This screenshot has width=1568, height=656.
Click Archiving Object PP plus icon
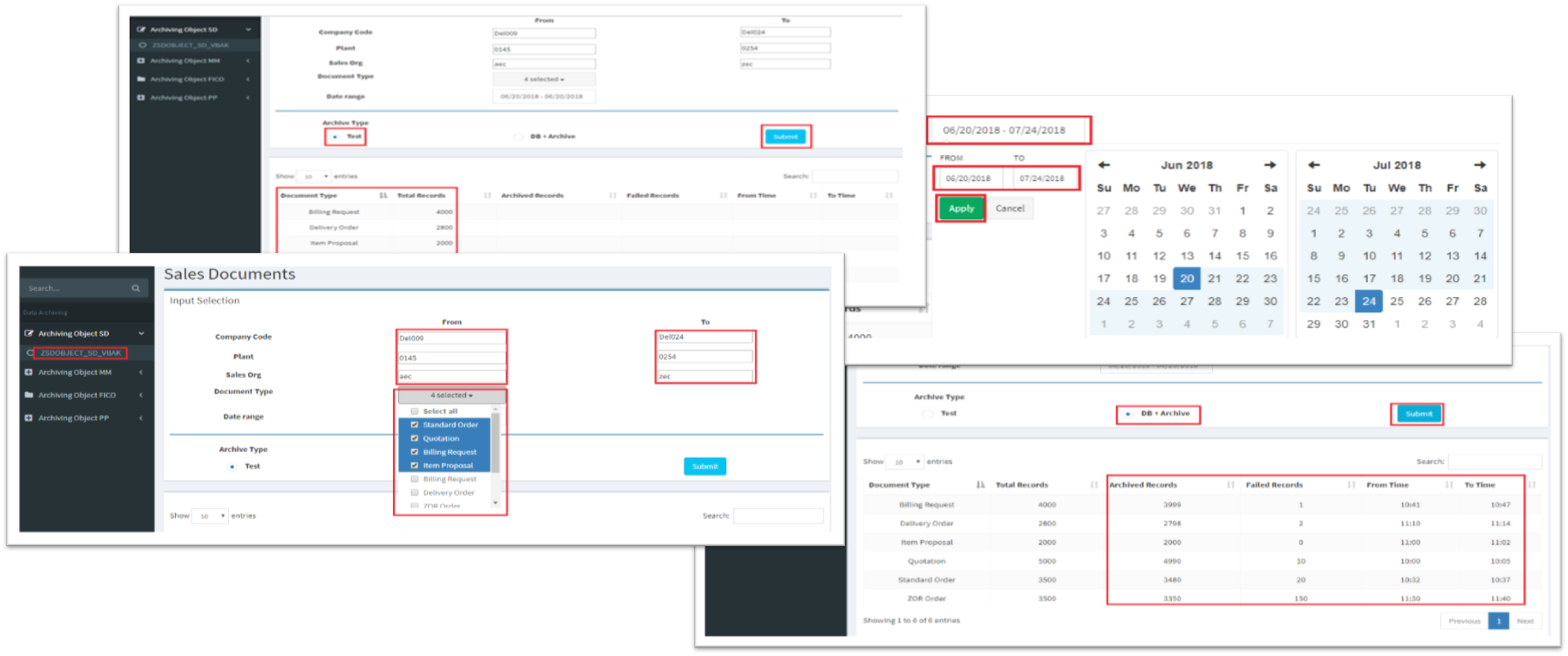pos(28,418)
